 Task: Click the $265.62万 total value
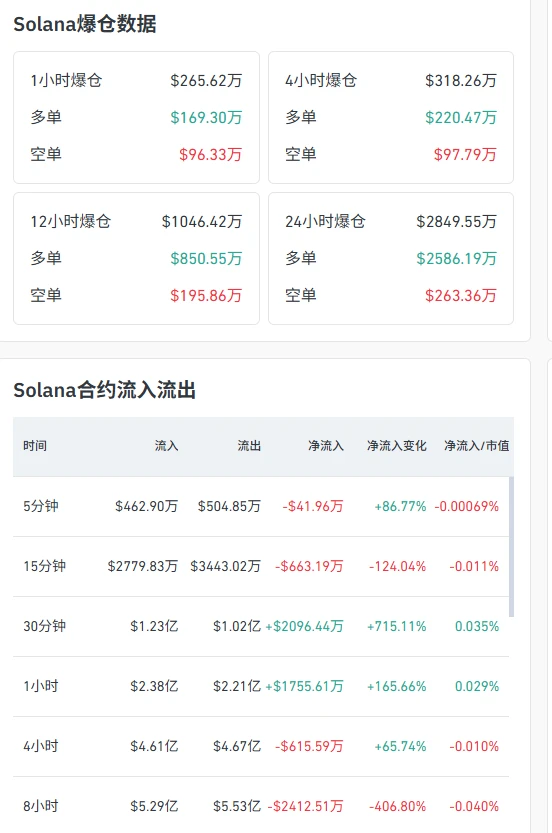[206, 80]
